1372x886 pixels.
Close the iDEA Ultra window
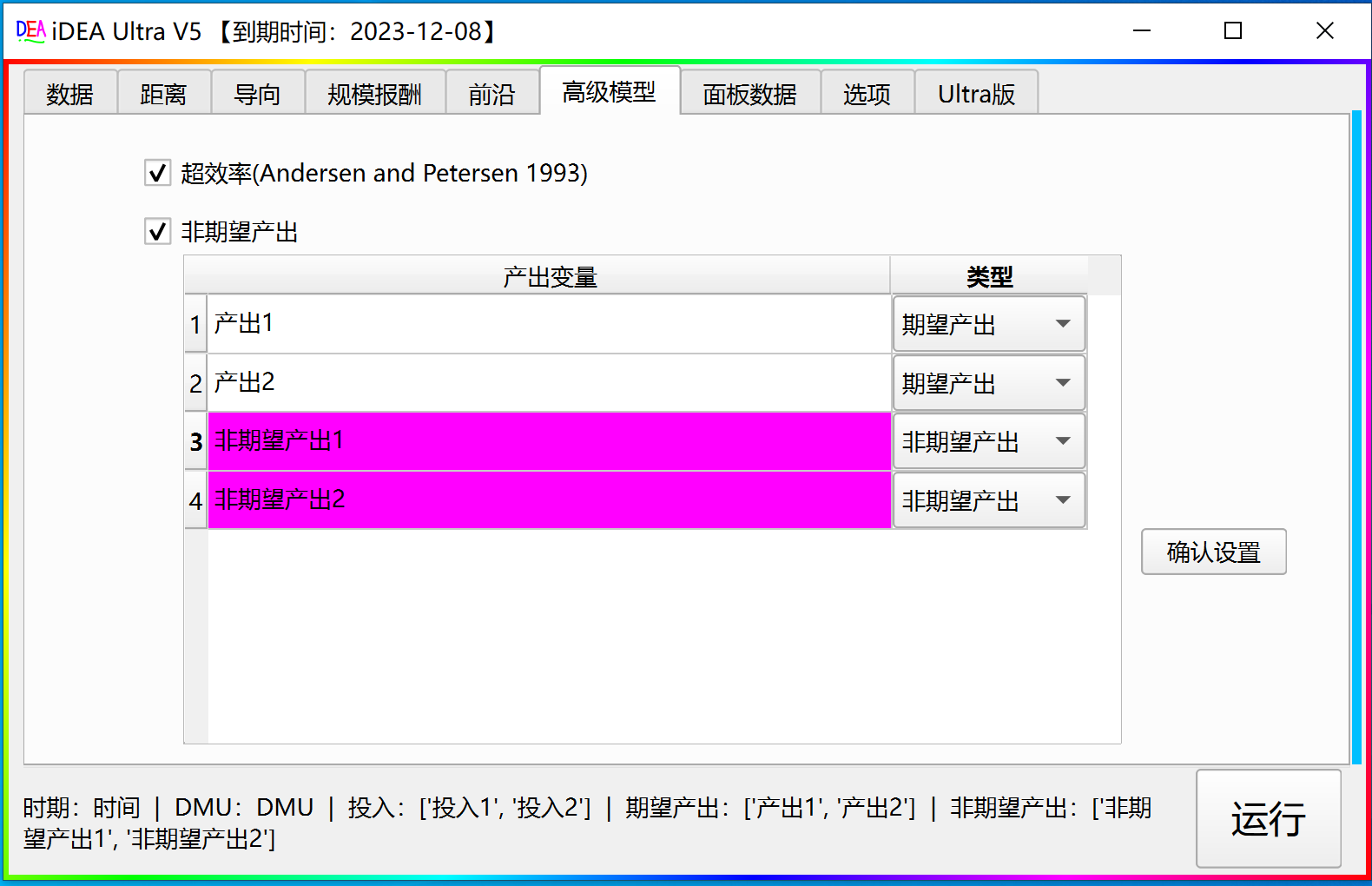(x=1324, y=31)
